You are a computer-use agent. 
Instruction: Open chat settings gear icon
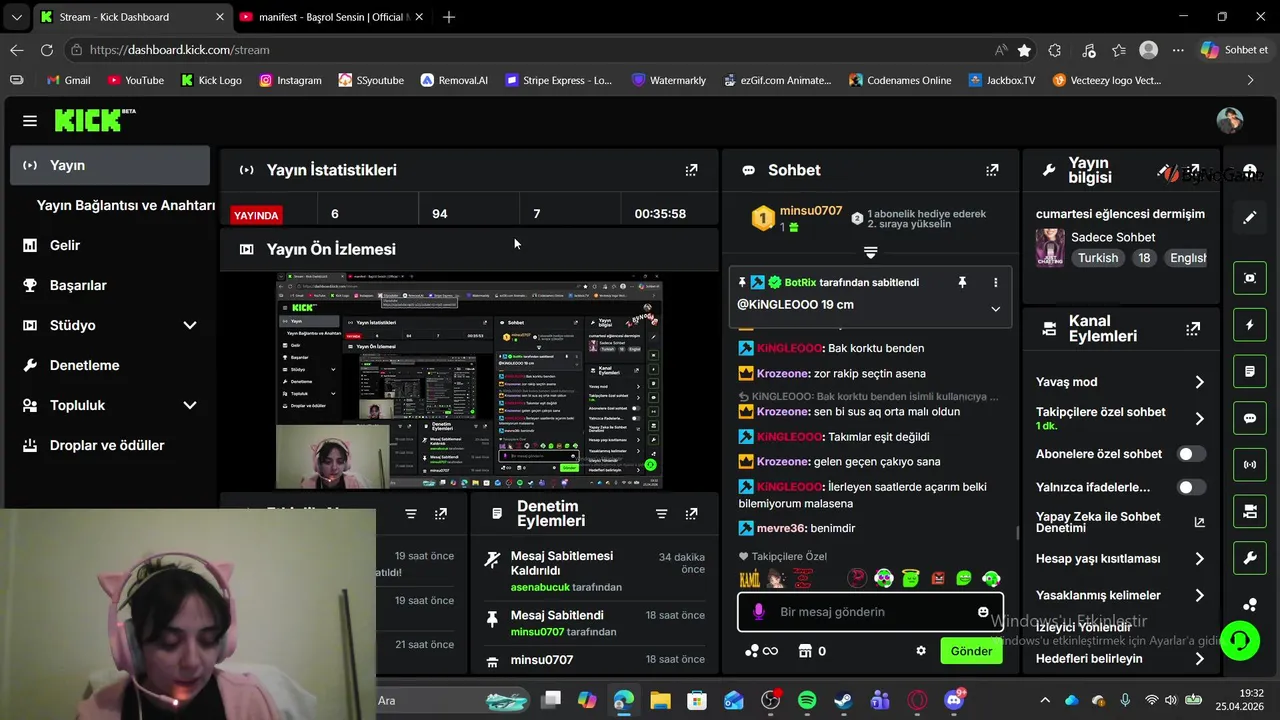click(x=921, y=651)
